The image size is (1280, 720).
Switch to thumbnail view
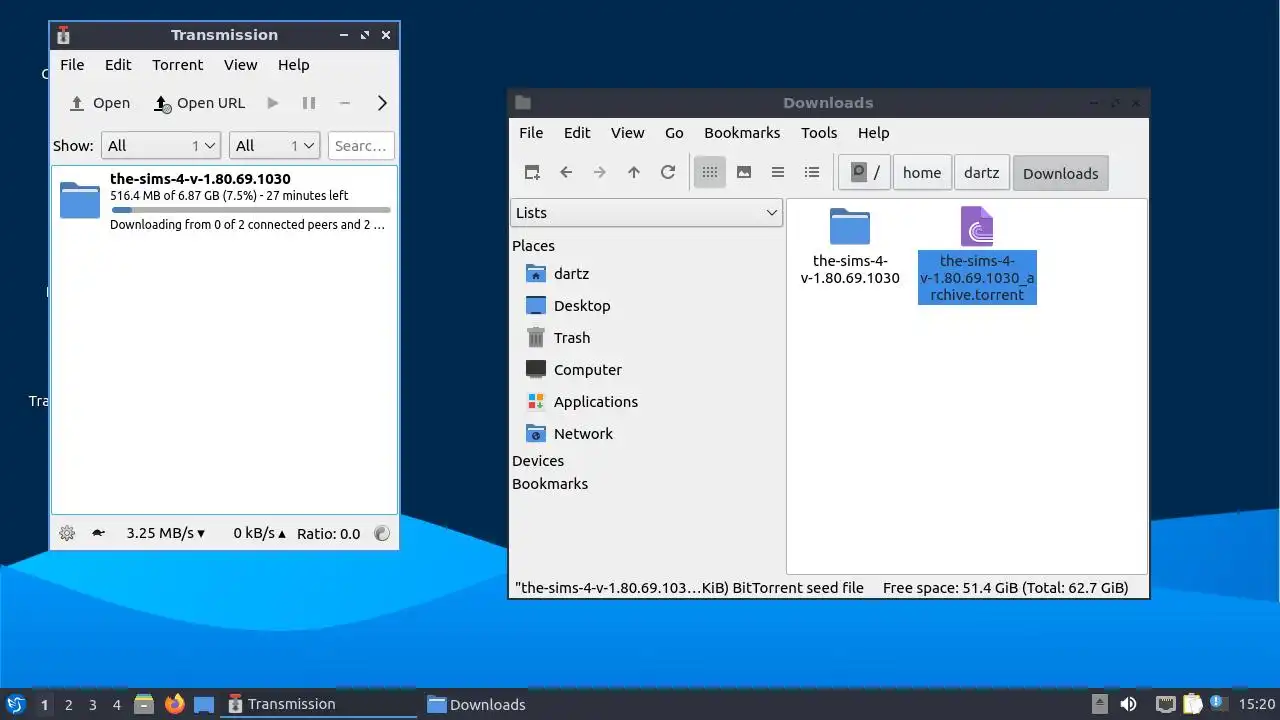(744, 172)
